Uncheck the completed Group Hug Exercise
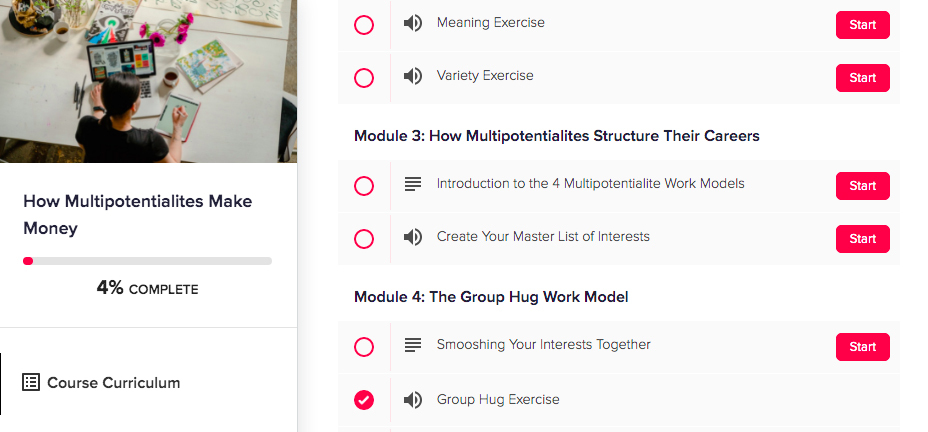Viewport: 928px width, 432px height. 364,400
